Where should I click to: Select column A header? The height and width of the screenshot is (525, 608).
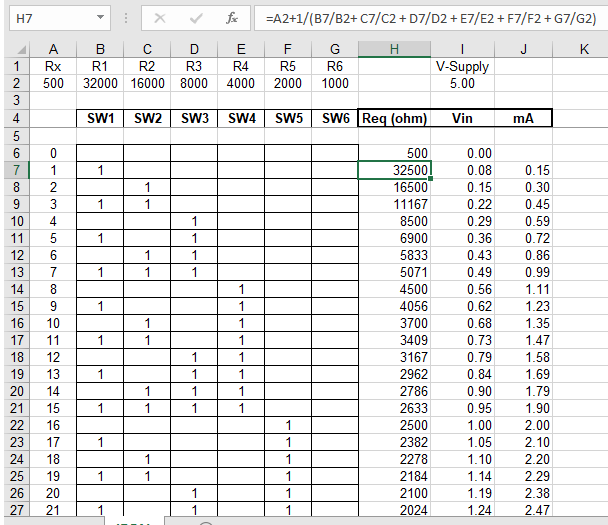[x=53, y=49]
